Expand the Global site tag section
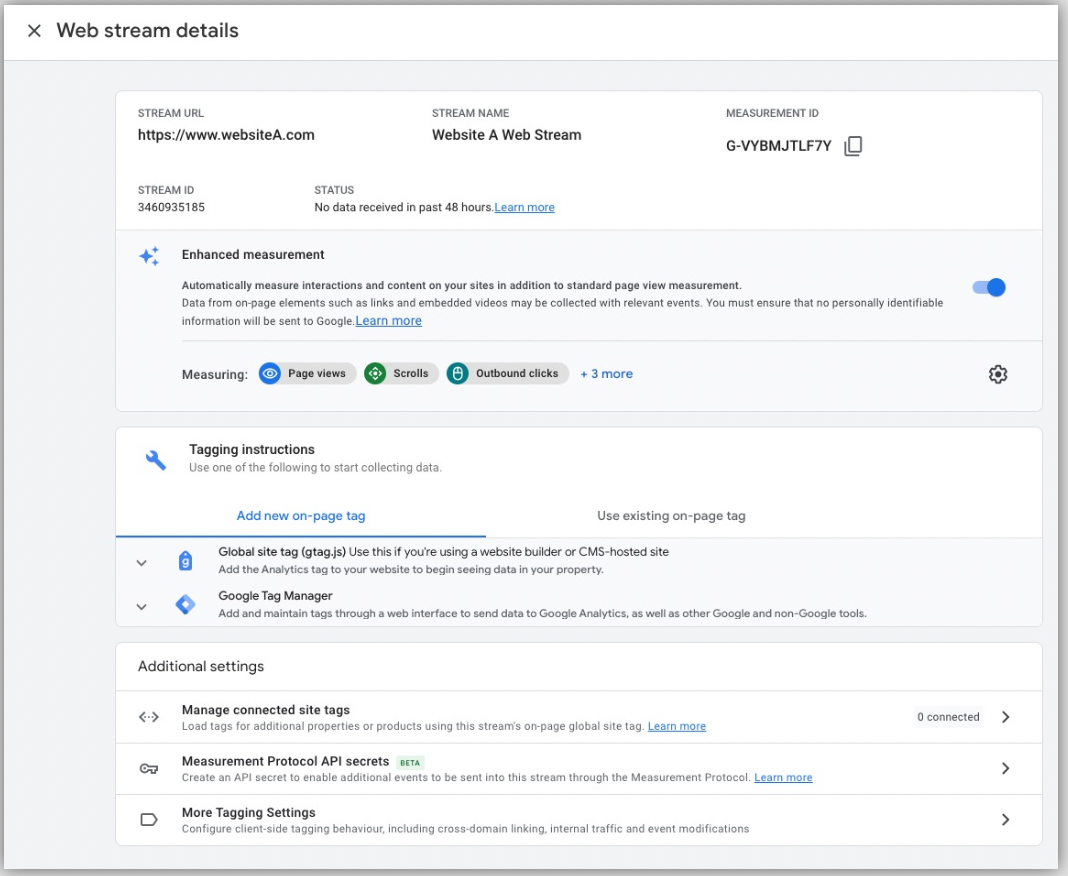Viewport: 1068px width, 876px height. click(142, 563)
